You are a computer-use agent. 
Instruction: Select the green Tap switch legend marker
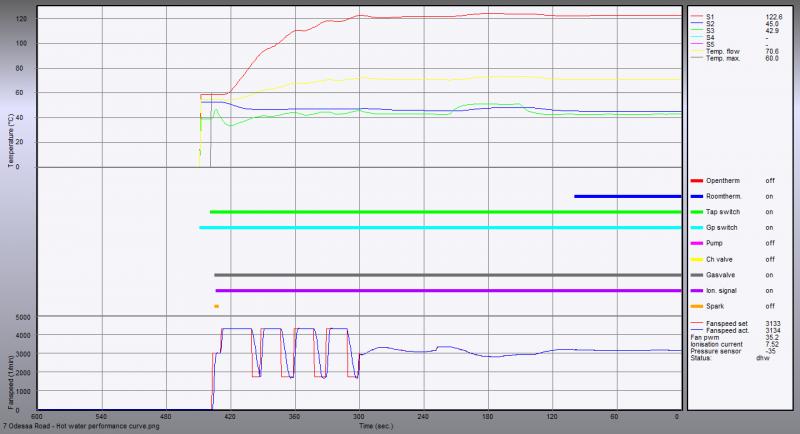(696, 213)
